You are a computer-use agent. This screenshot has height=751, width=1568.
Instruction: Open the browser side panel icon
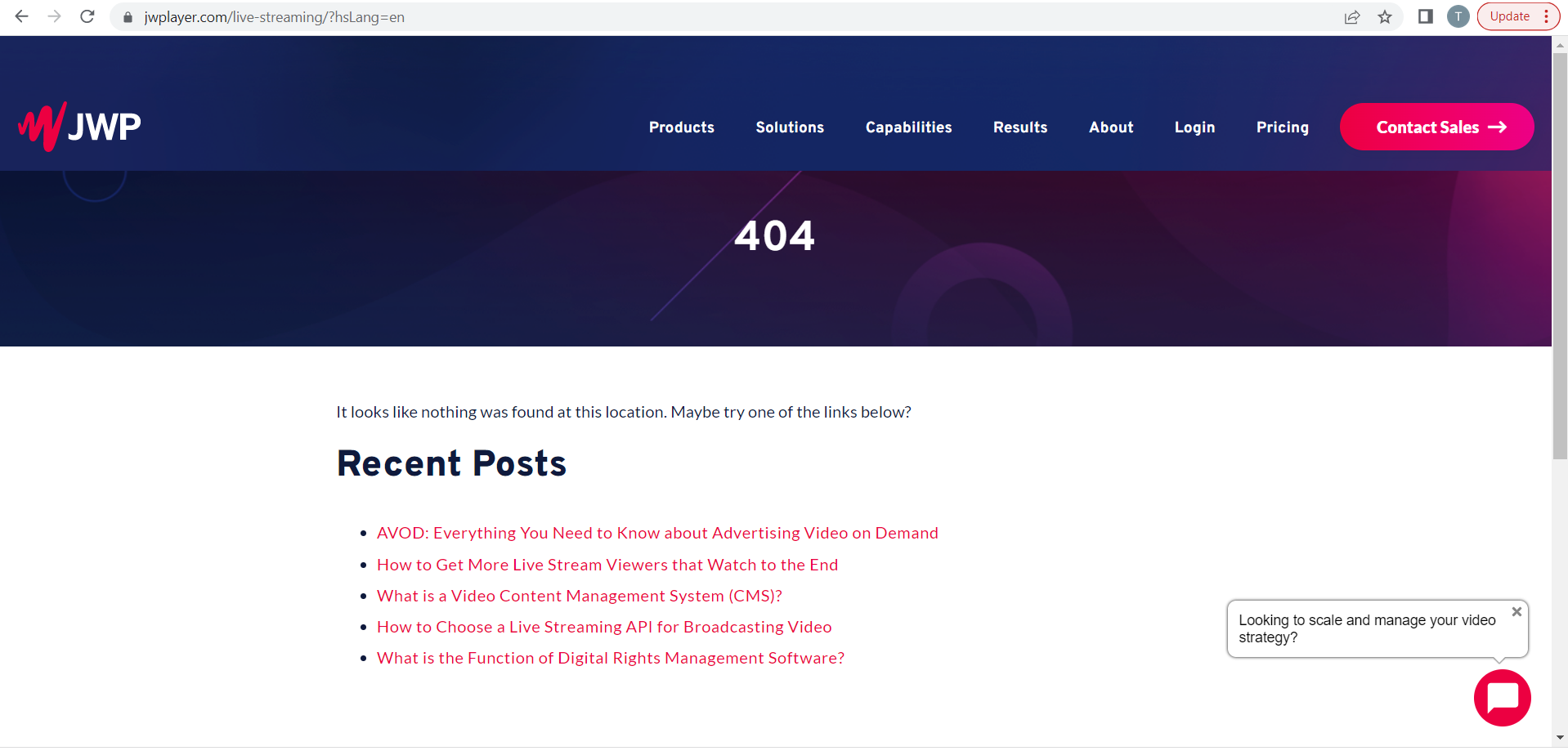[1426, 16]
